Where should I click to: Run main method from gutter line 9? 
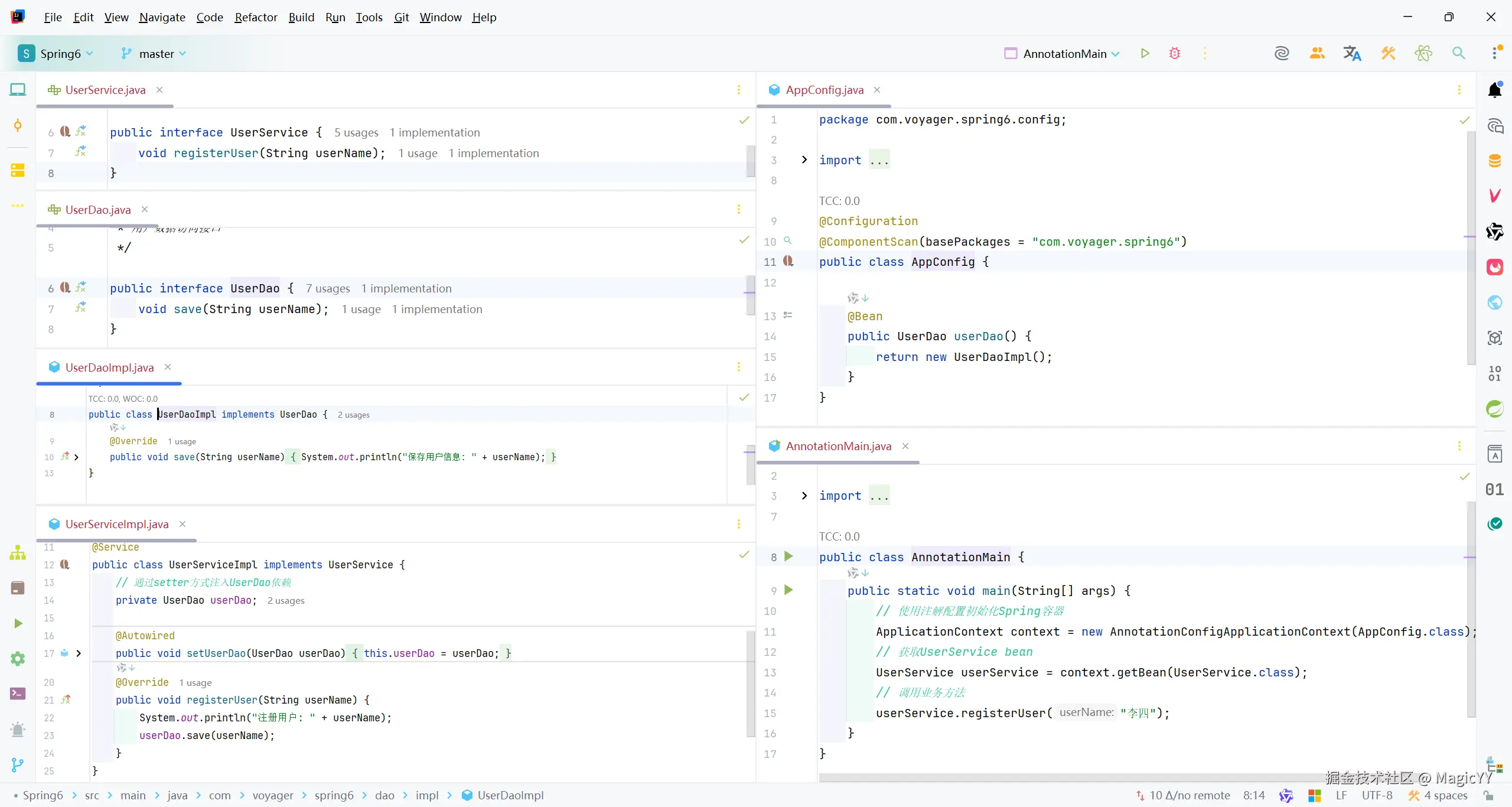pyautogui.click(x=788, y=590)
